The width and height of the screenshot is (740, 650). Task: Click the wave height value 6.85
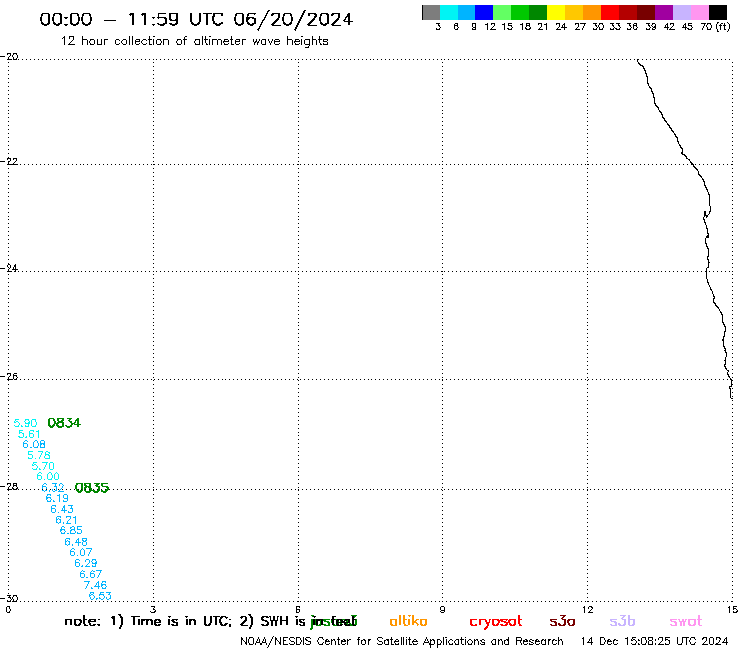click(71, 530)
